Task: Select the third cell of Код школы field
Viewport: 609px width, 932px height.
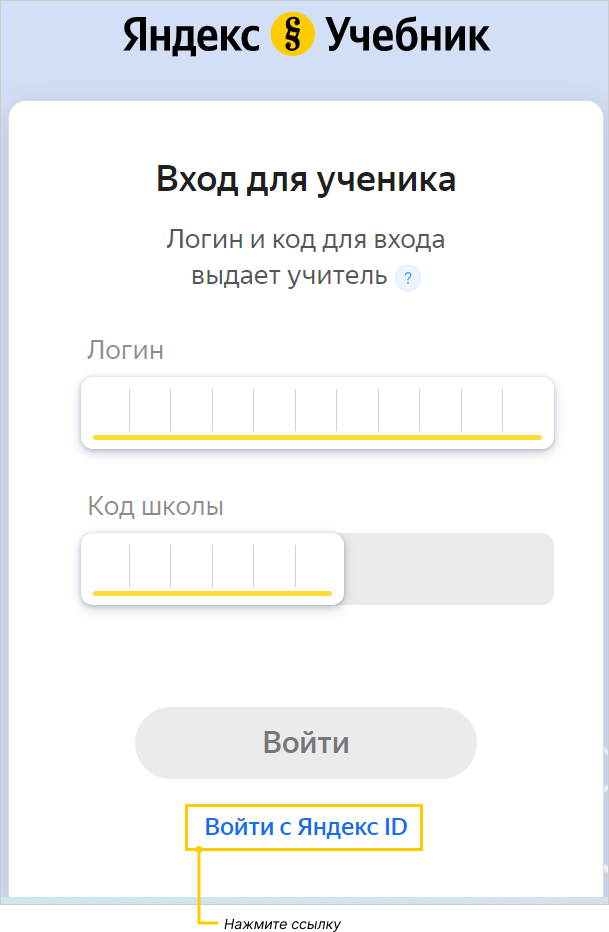Action: pyautogui.click(x=192, y=567)
